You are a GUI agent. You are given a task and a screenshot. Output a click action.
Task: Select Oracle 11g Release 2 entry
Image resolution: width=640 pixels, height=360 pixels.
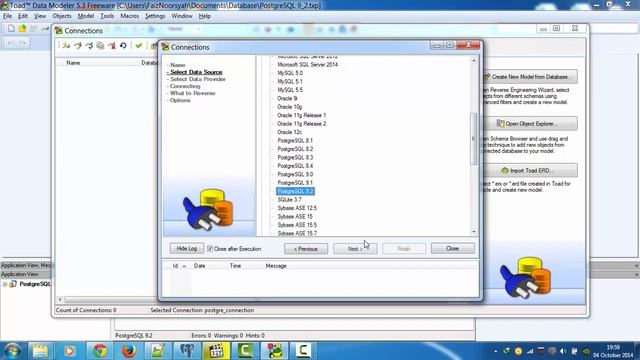[x=301, y=124]
